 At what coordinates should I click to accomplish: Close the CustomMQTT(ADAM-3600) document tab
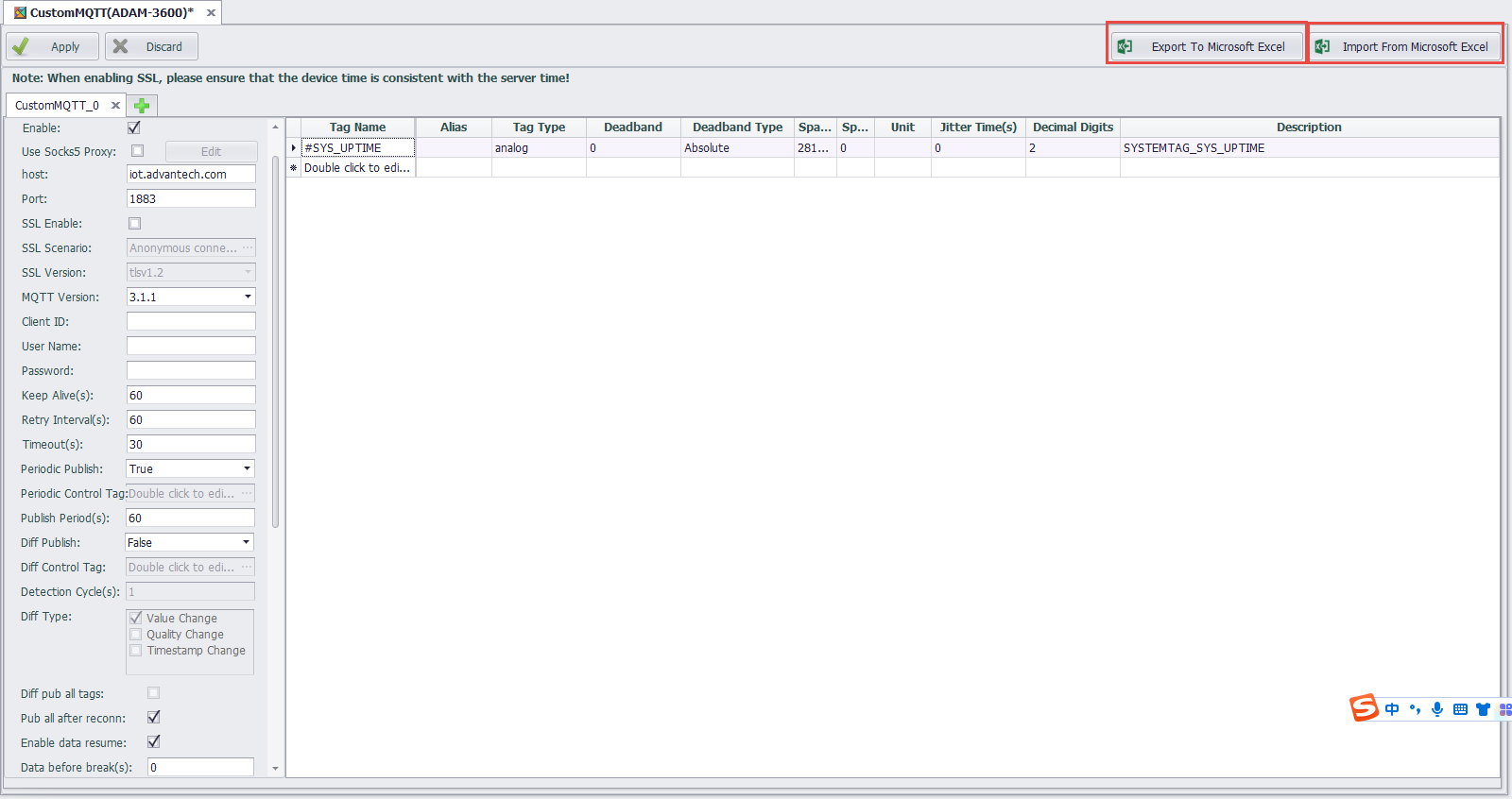coord(211,13)
